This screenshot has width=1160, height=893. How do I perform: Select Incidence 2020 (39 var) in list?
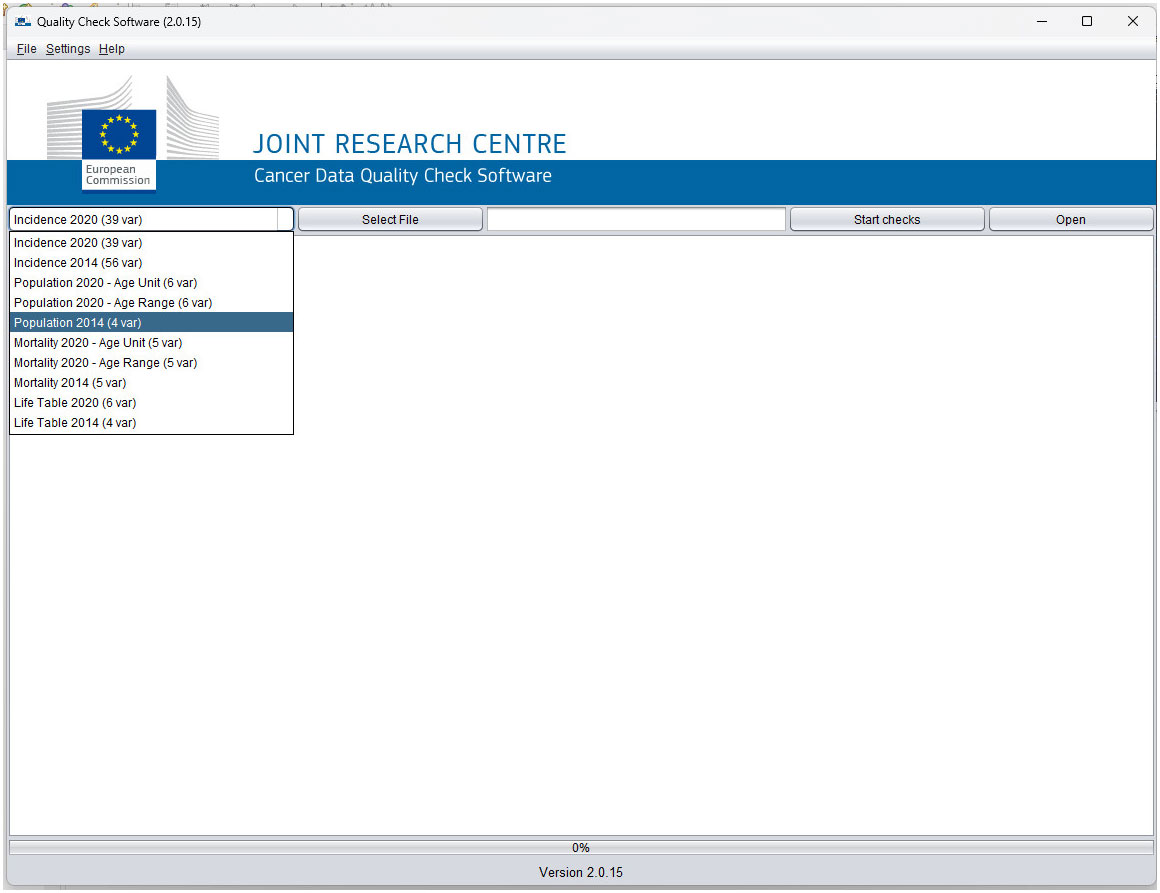coord(151,243)
